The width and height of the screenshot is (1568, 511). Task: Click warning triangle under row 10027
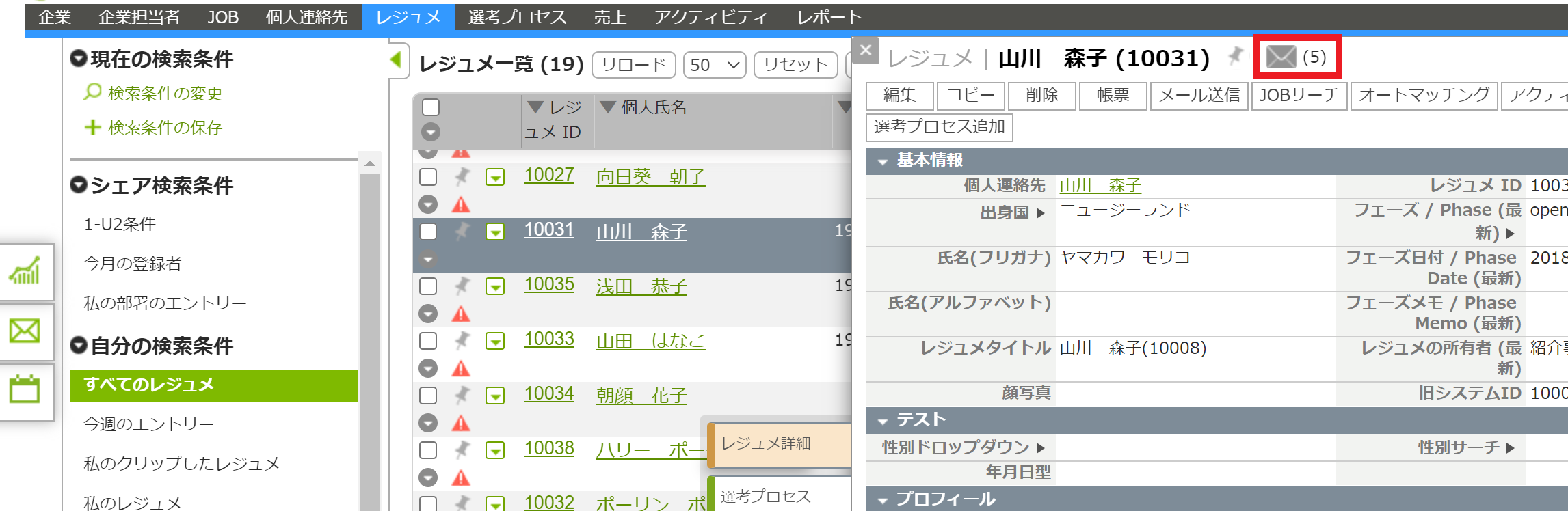(x=462, y=204)
